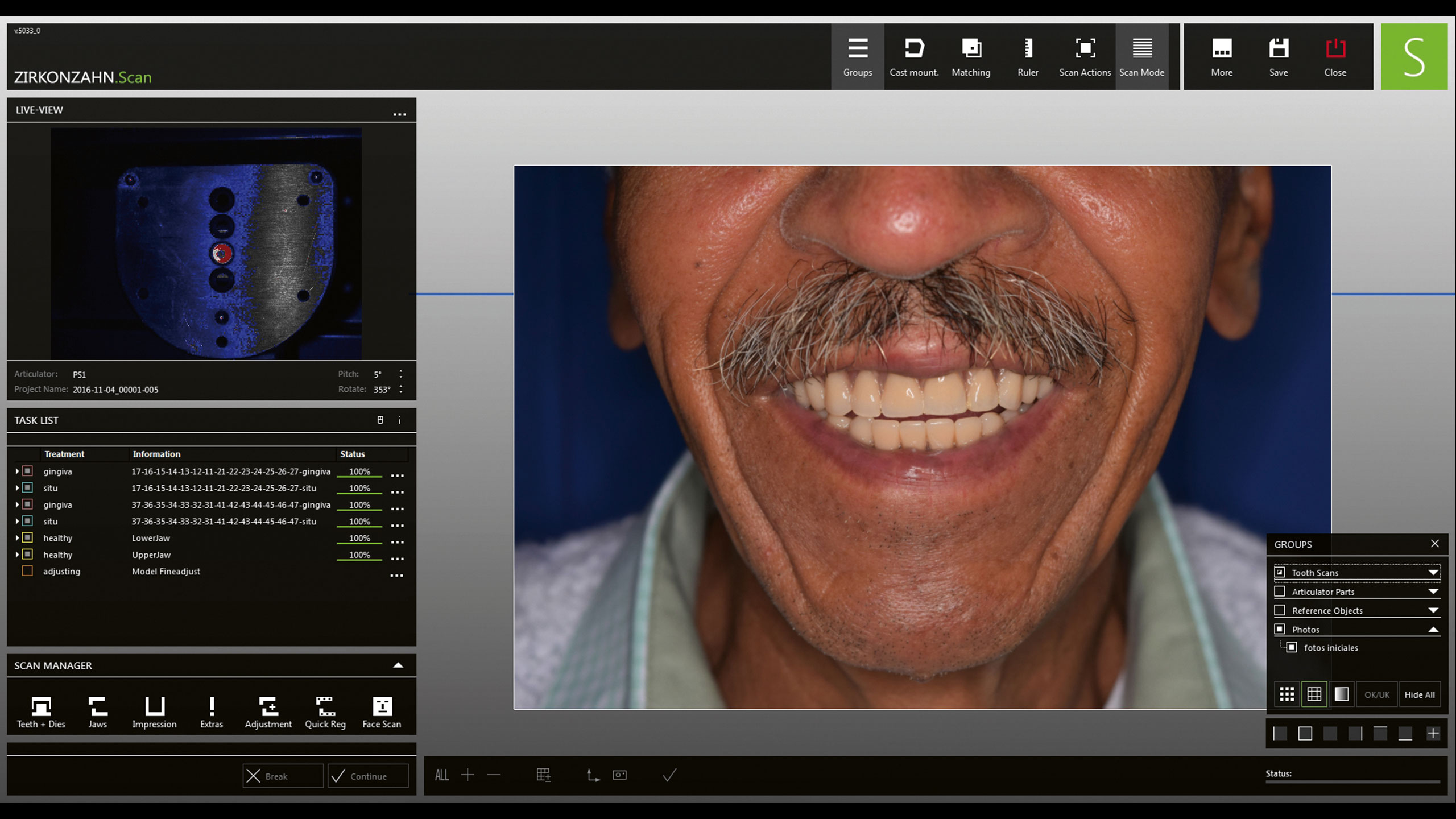The width and height of the screenshot is (1456, 819).
Task: Expand the LowerJaw healthy task row
Action: pyautogui.click(x=17, y=538)
